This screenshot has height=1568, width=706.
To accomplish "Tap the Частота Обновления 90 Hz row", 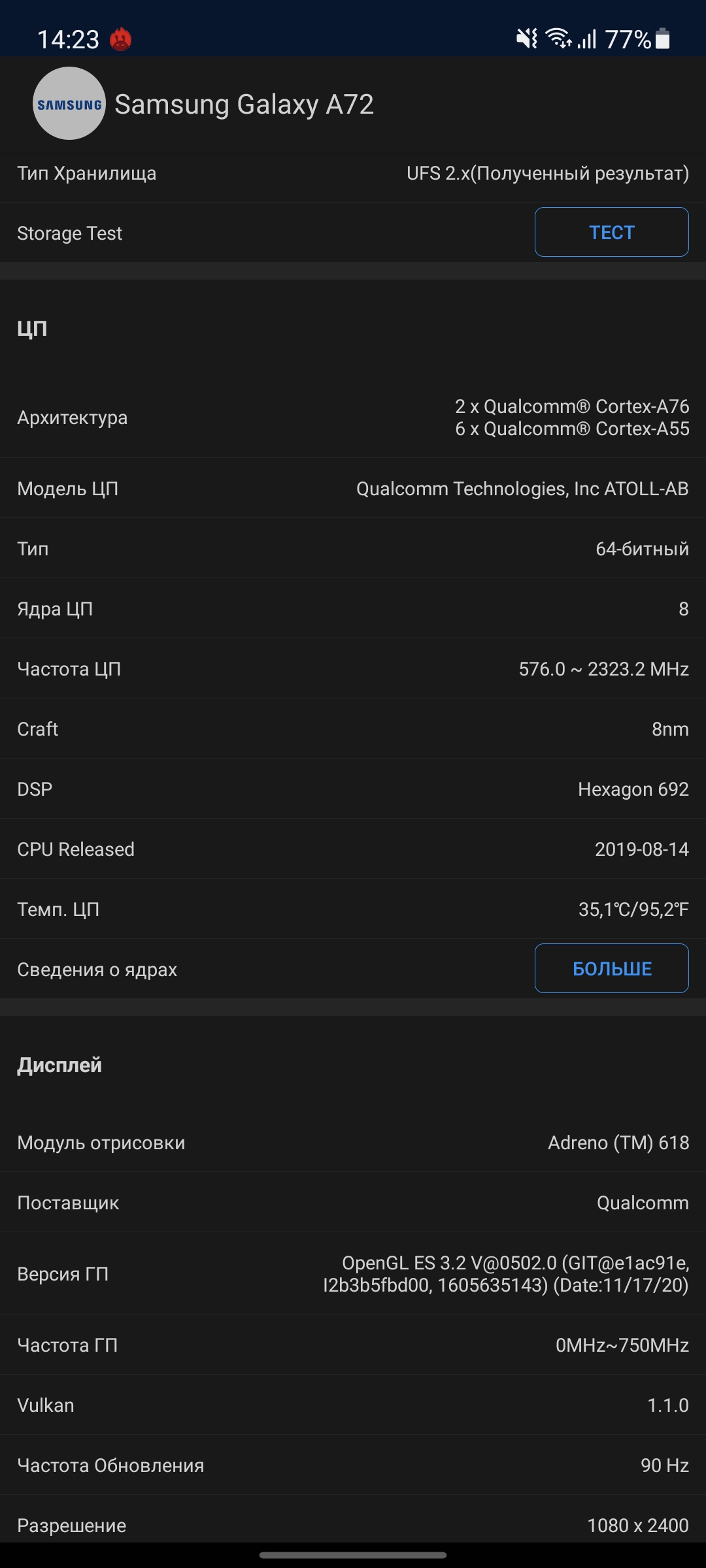I will [353, 1465].
